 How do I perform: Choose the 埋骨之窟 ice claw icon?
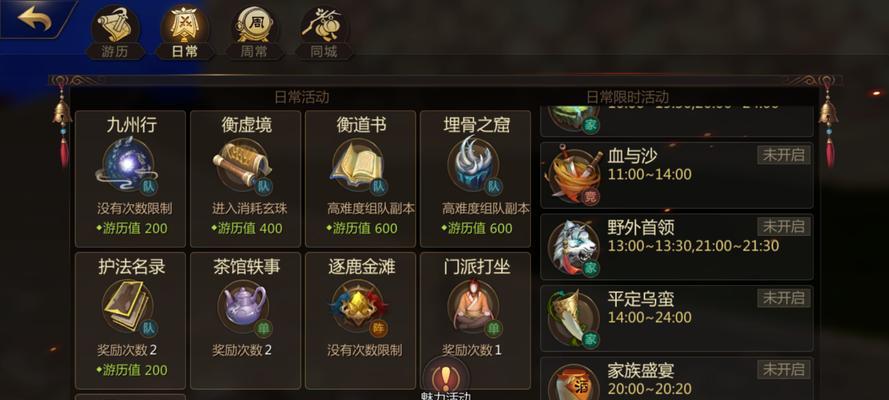(x=473, y=165)
